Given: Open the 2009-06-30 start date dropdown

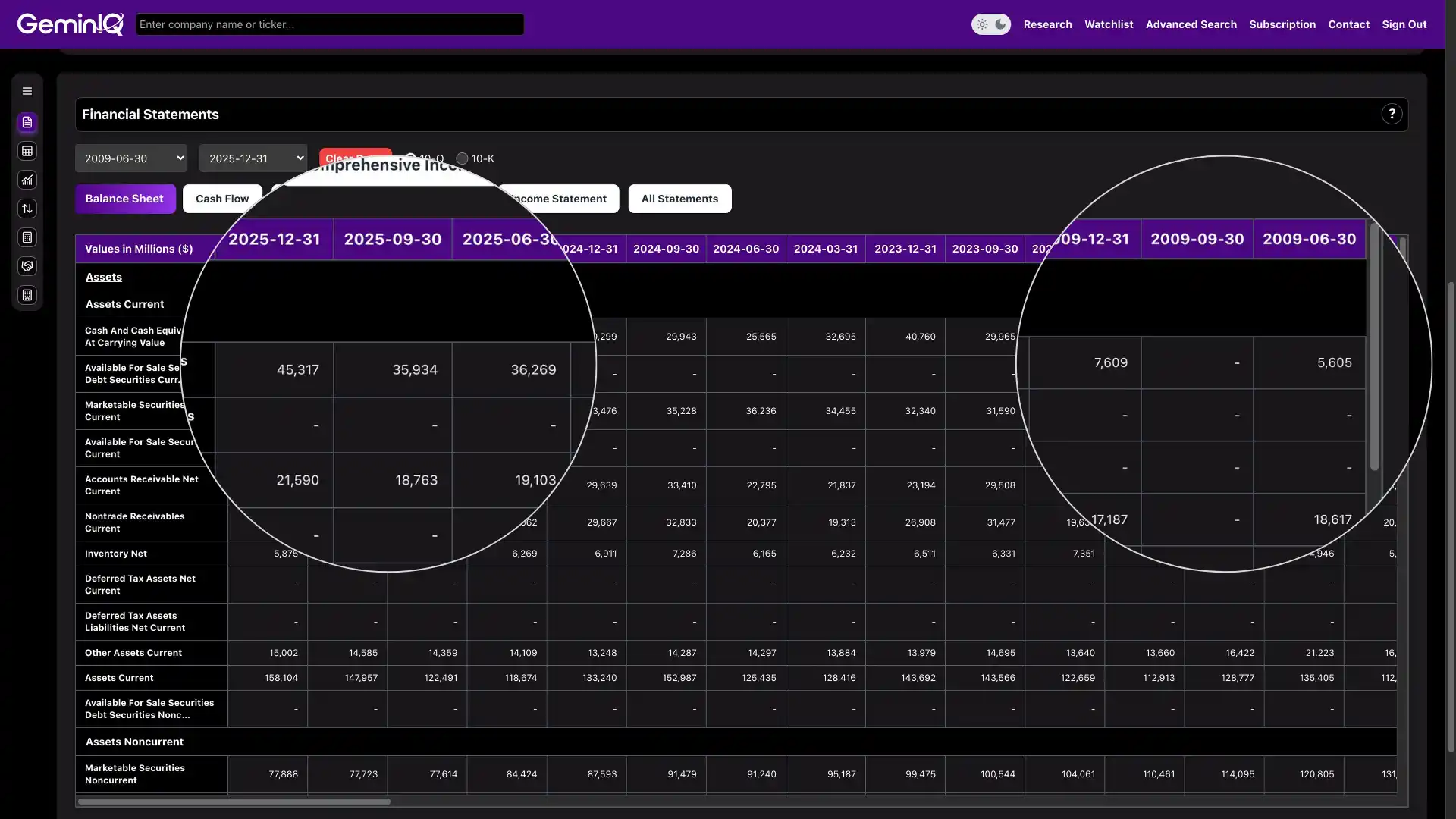Looking at the screenshot, I should 130,158.
